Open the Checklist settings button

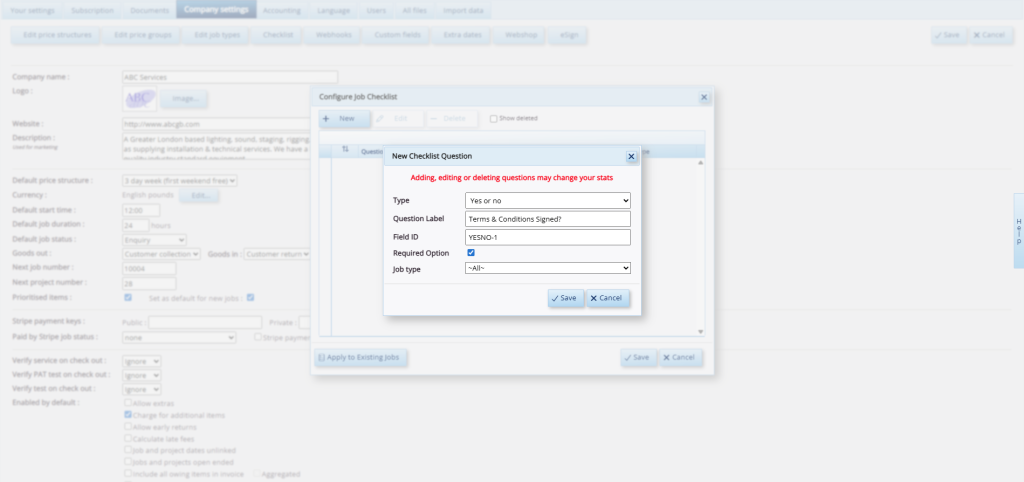278,35
